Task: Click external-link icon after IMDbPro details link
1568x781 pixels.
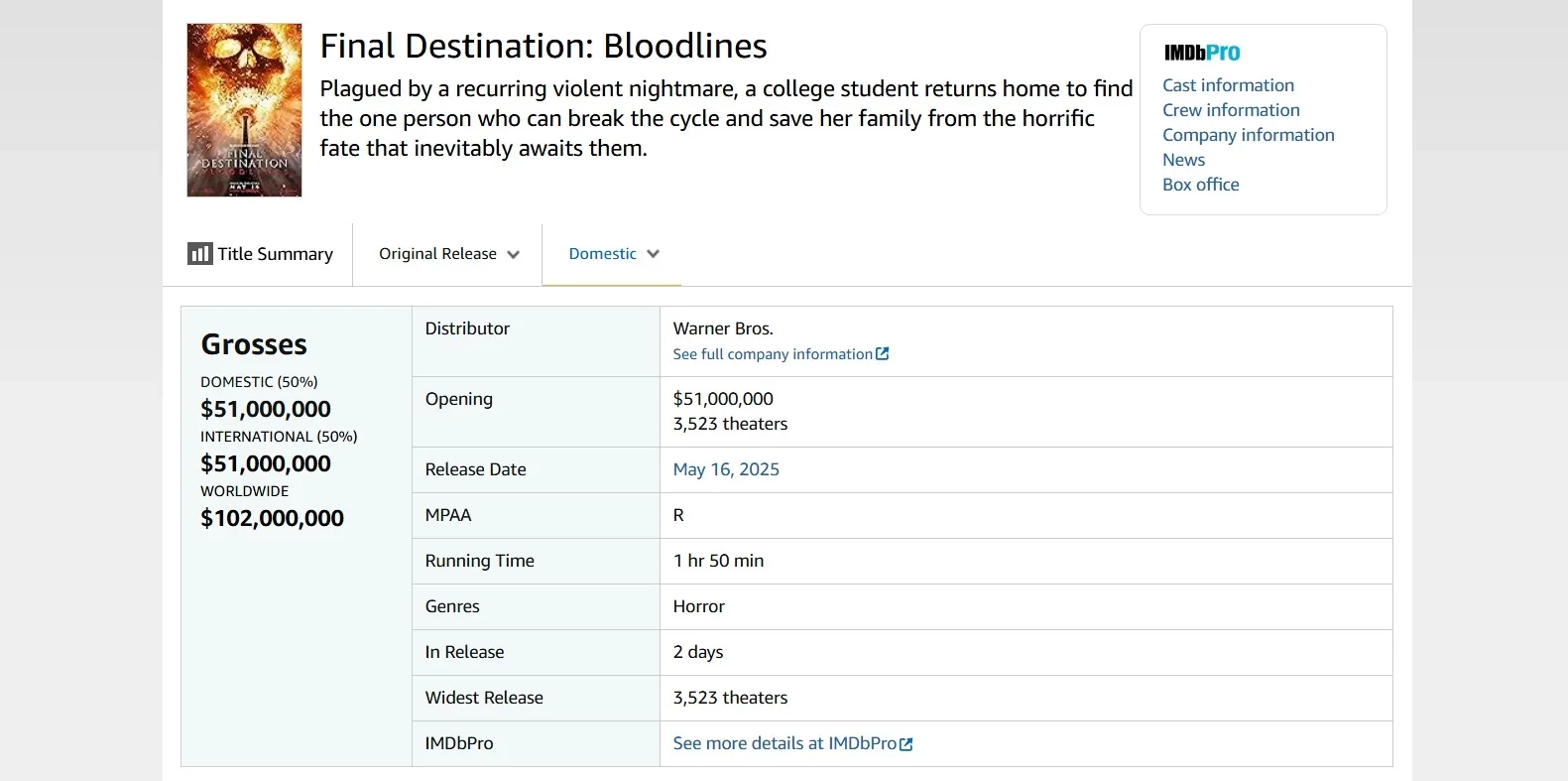Action: point(906,744)
